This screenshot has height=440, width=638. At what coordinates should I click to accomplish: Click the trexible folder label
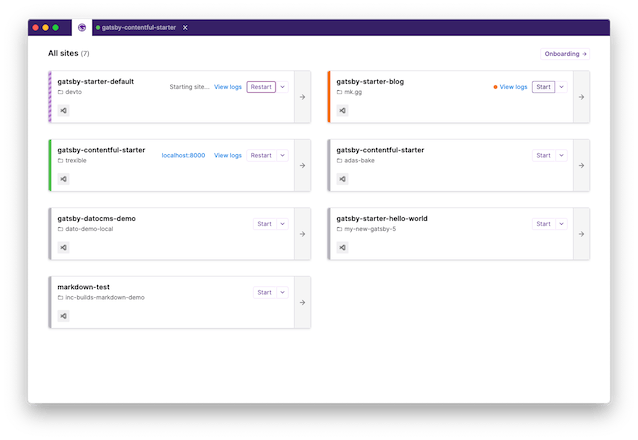(76, 160)
